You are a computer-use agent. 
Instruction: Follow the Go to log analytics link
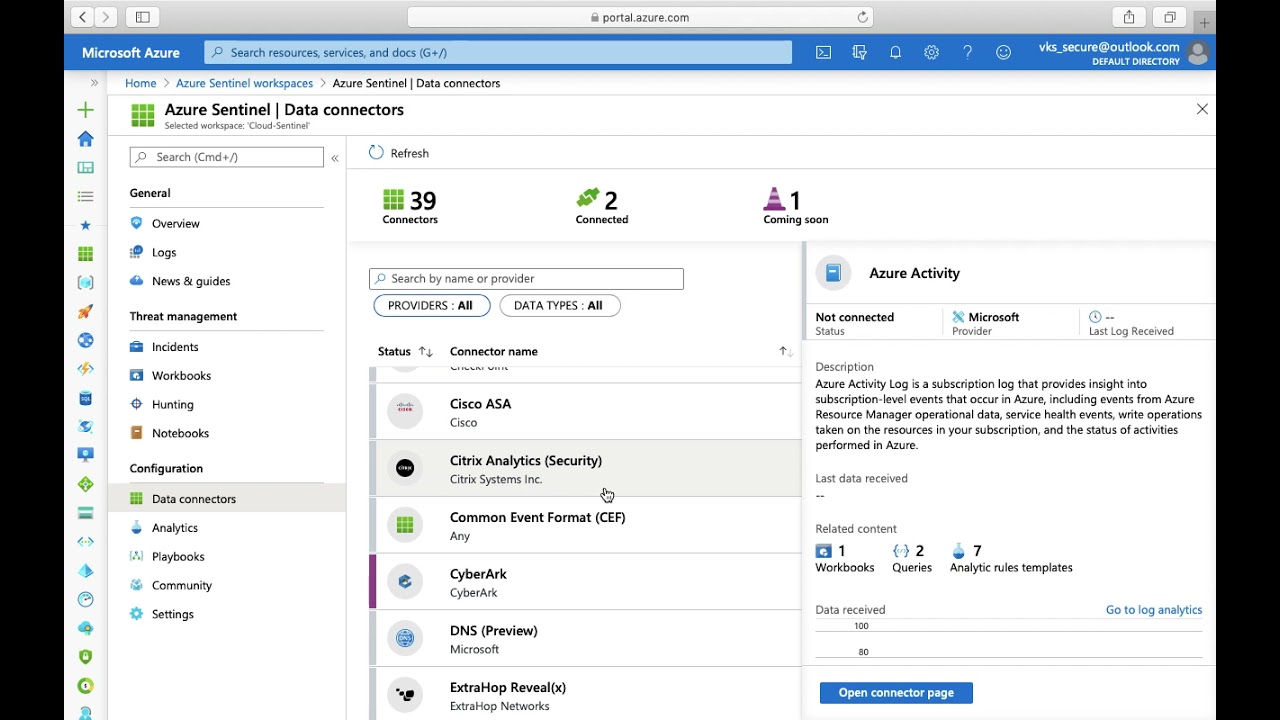click(1154, 610)
